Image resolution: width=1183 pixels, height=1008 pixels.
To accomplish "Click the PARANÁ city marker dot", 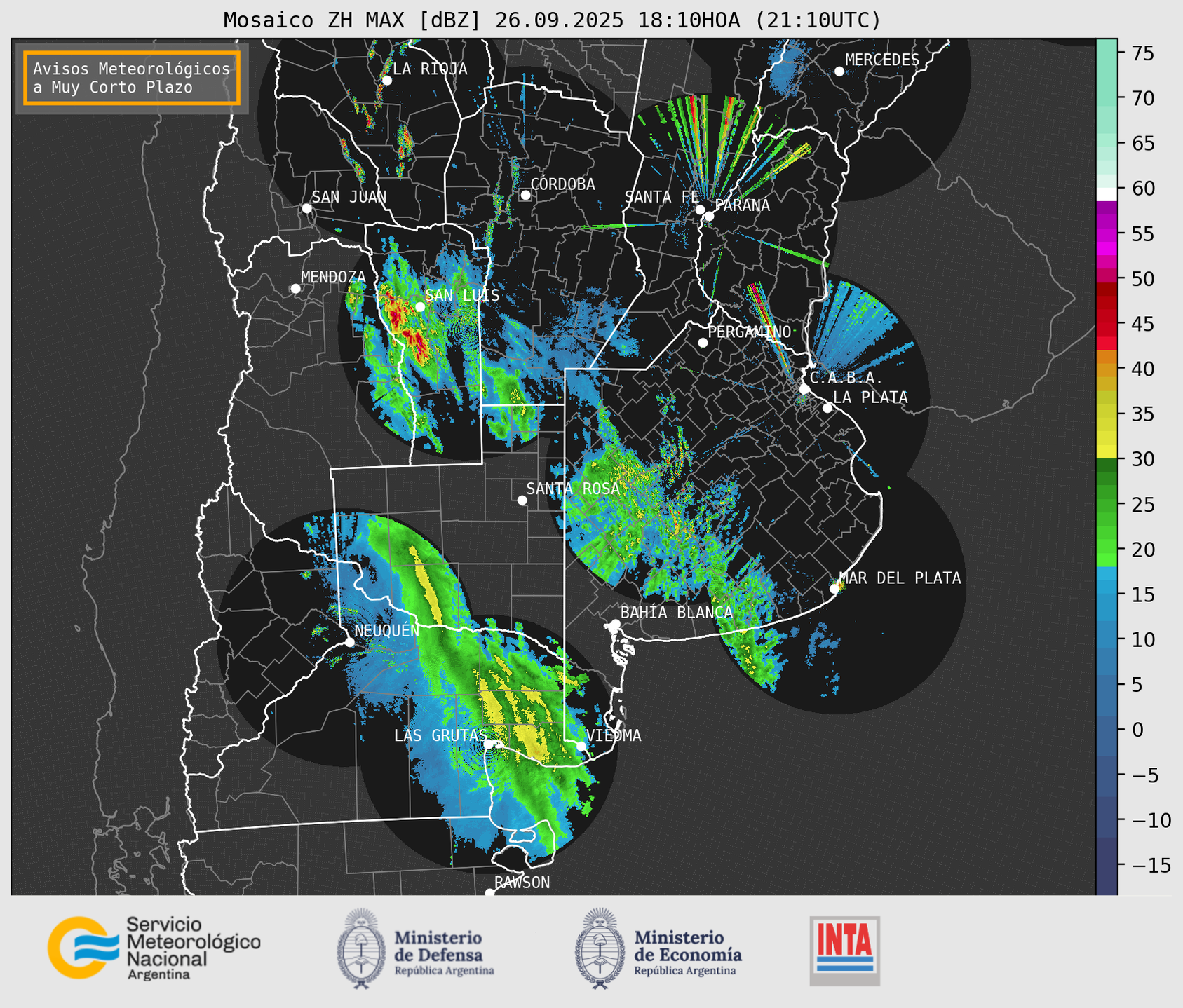I will point(709,216).
